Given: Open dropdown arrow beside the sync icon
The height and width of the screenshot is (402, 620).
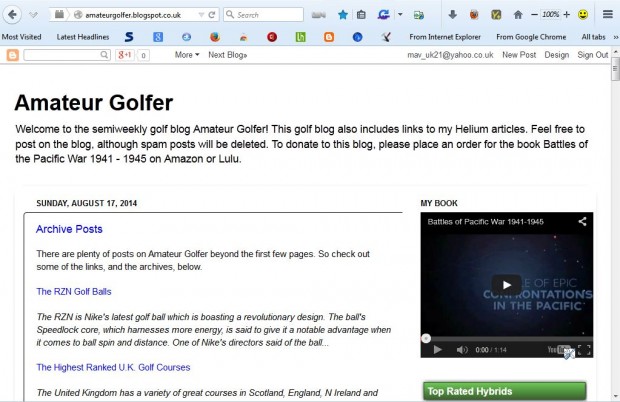Looking at the screenshot, I should (x=400, y=15).
